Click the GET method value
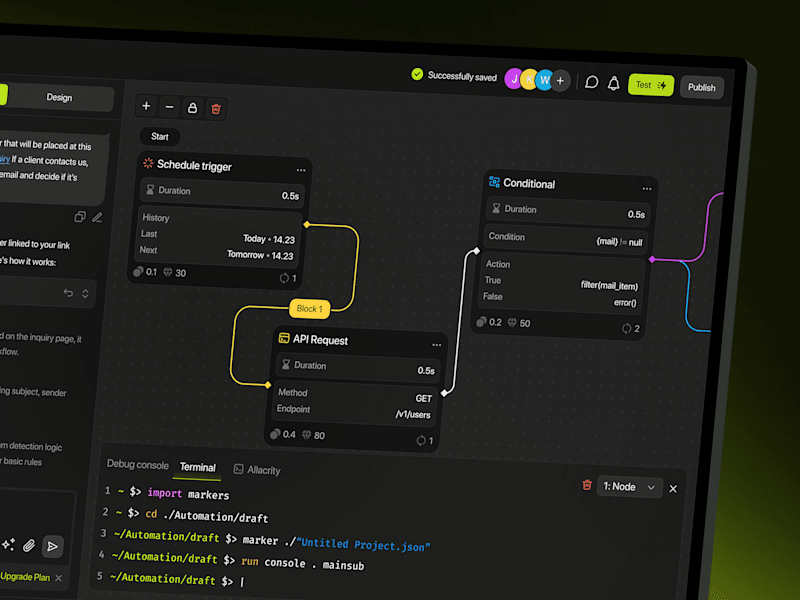800x600 pixels. coord(423,398)
